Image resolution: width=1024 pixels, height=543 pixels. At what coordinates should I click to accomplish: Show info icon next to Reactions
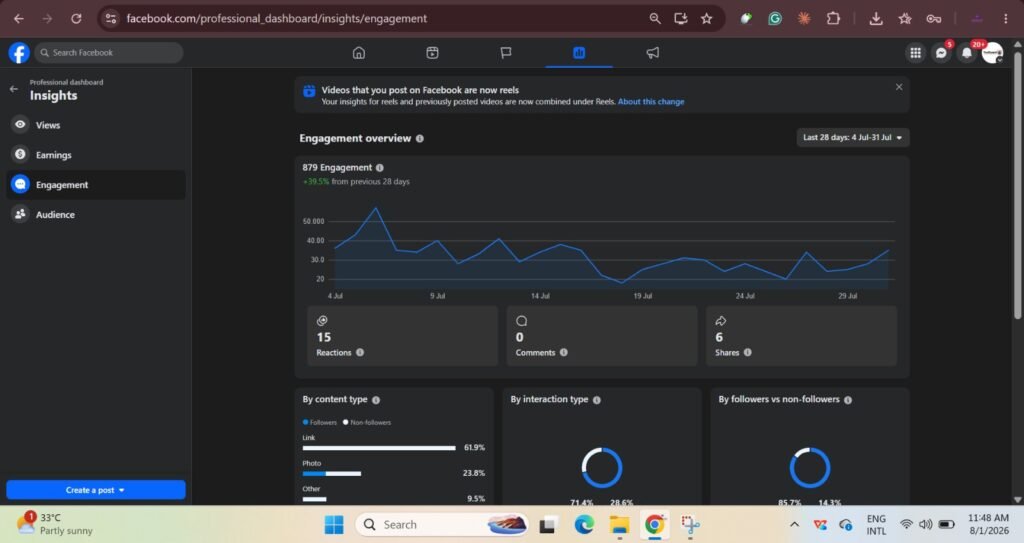360,353
